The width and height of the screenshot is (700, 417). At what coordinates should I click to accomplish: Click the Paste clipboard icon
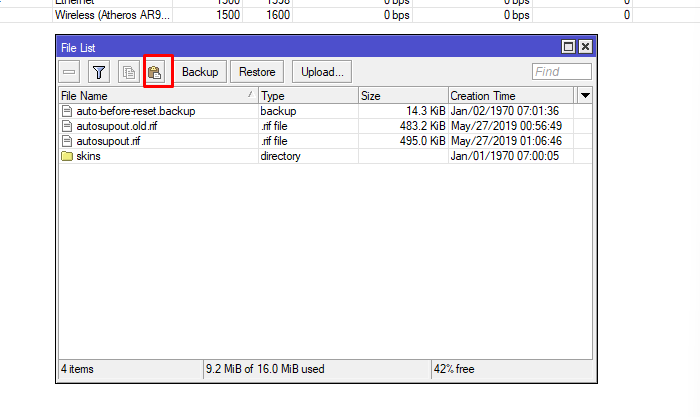[156, 72]
